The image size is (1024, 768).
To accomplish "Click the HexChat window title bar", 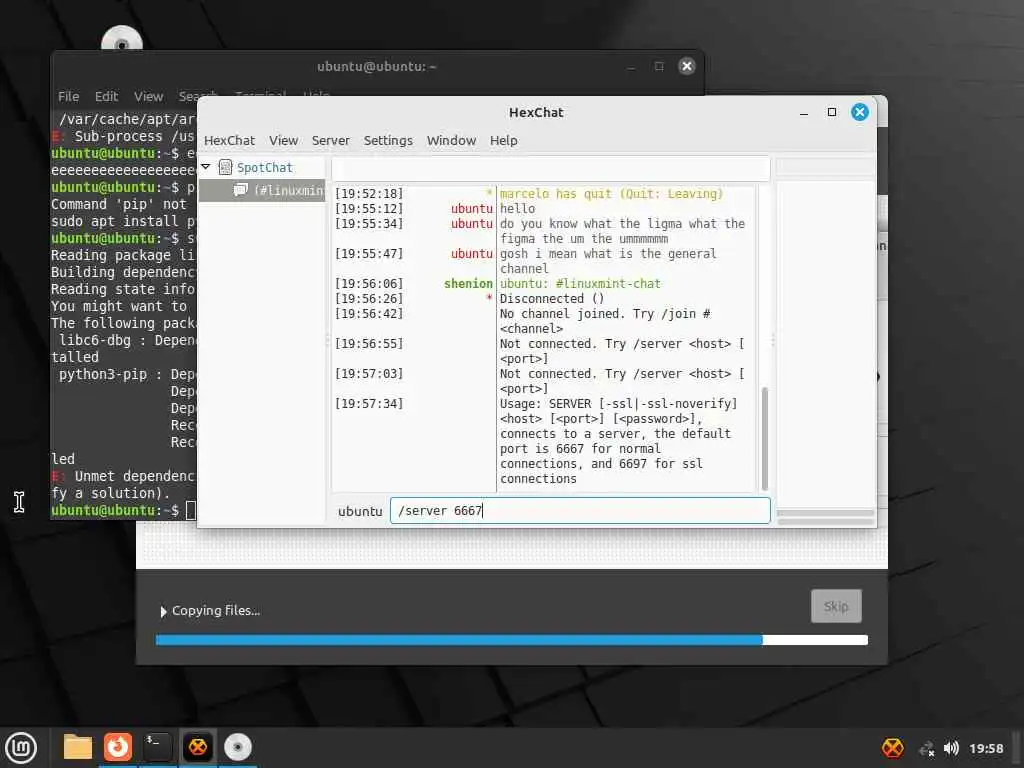I will pyautogui.click(x=536, y=112).
